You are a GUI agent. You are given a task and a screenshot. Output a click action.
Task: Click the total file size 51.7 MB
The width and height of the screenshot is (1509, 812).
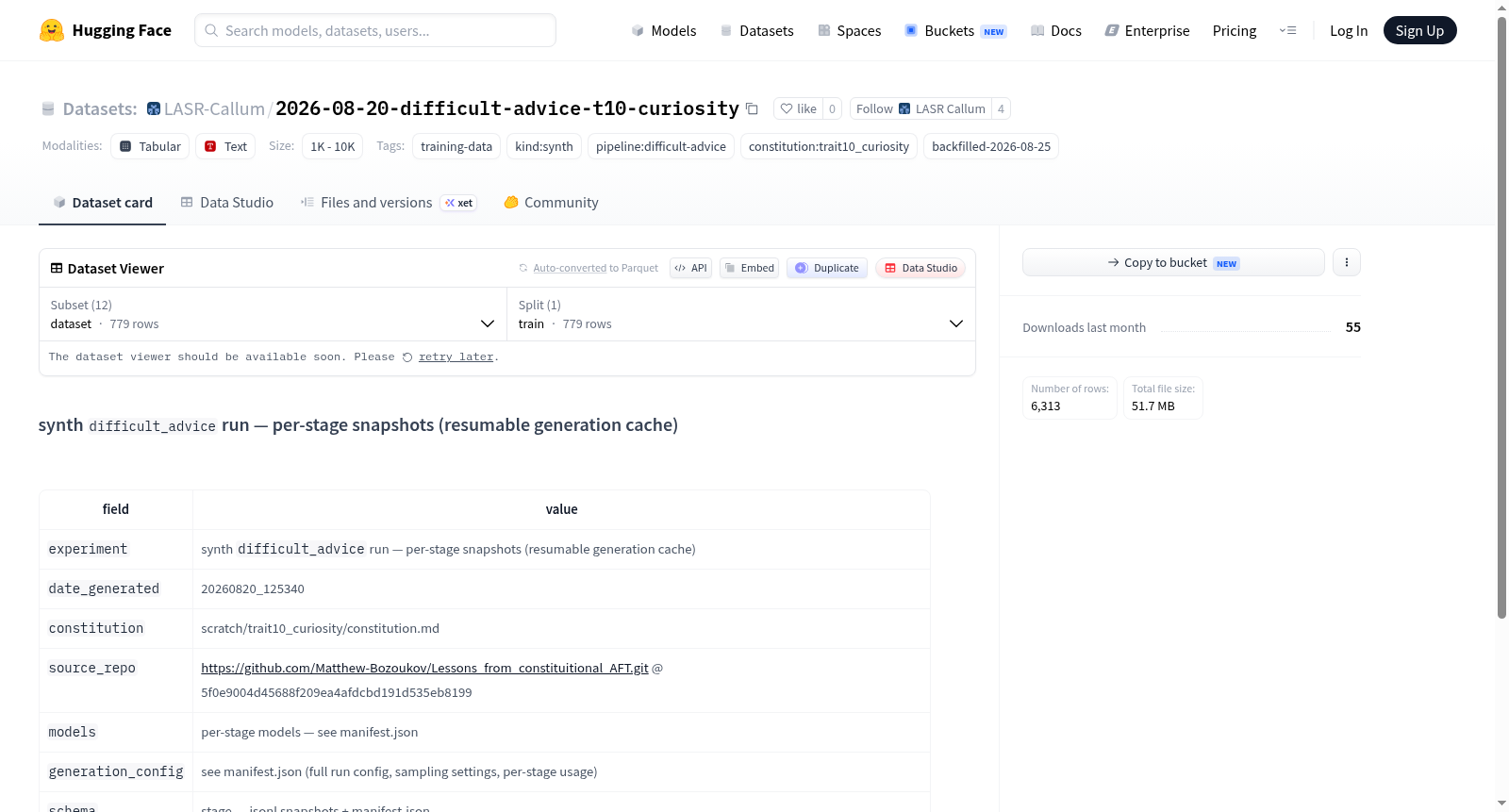pyautogui.click(x=1153, y=406)
